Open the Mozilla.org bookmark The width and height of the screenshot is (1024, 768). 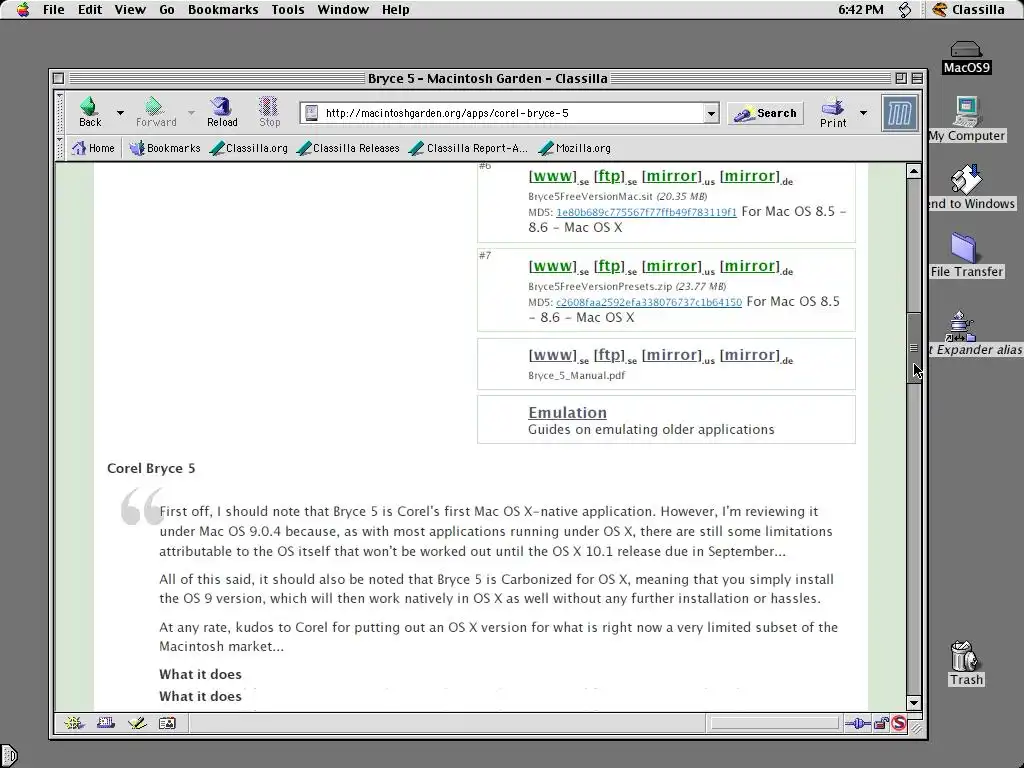575,148
